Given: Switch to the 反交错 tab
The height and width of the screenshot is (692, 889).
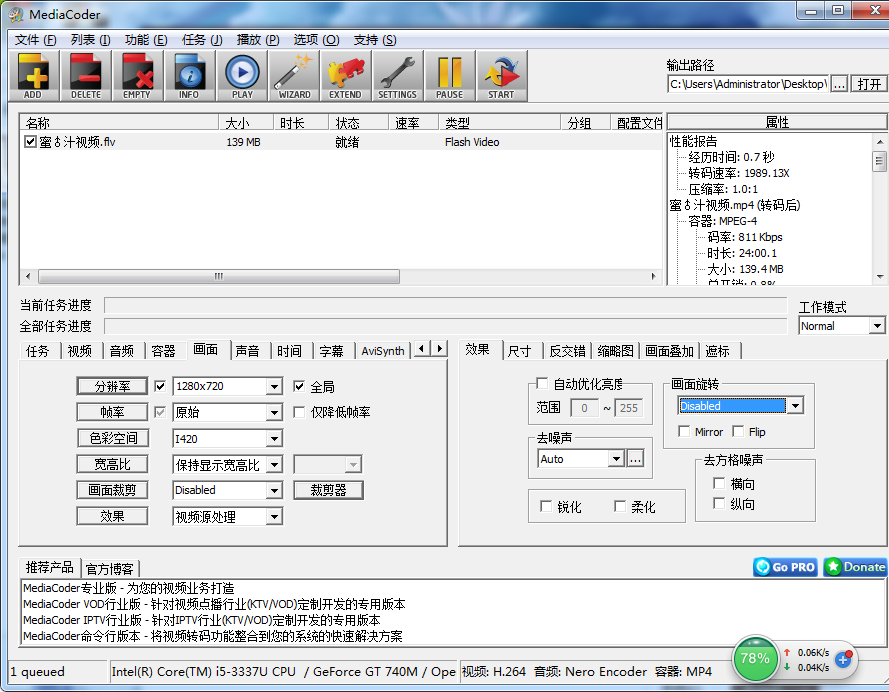Looking at the screenshot, I should pos(567,351).
